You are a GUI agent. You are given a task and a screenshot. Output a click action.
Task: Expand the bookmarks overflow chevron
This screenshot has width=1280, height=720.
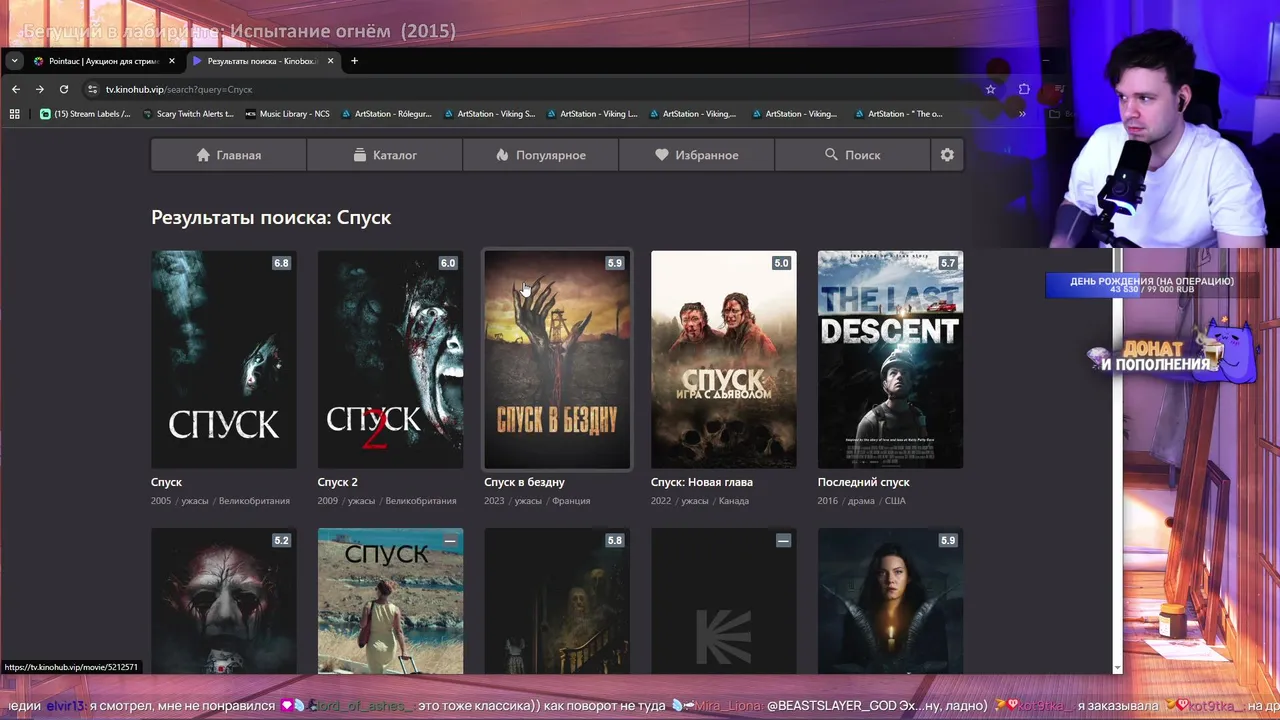coord(1022,114)
